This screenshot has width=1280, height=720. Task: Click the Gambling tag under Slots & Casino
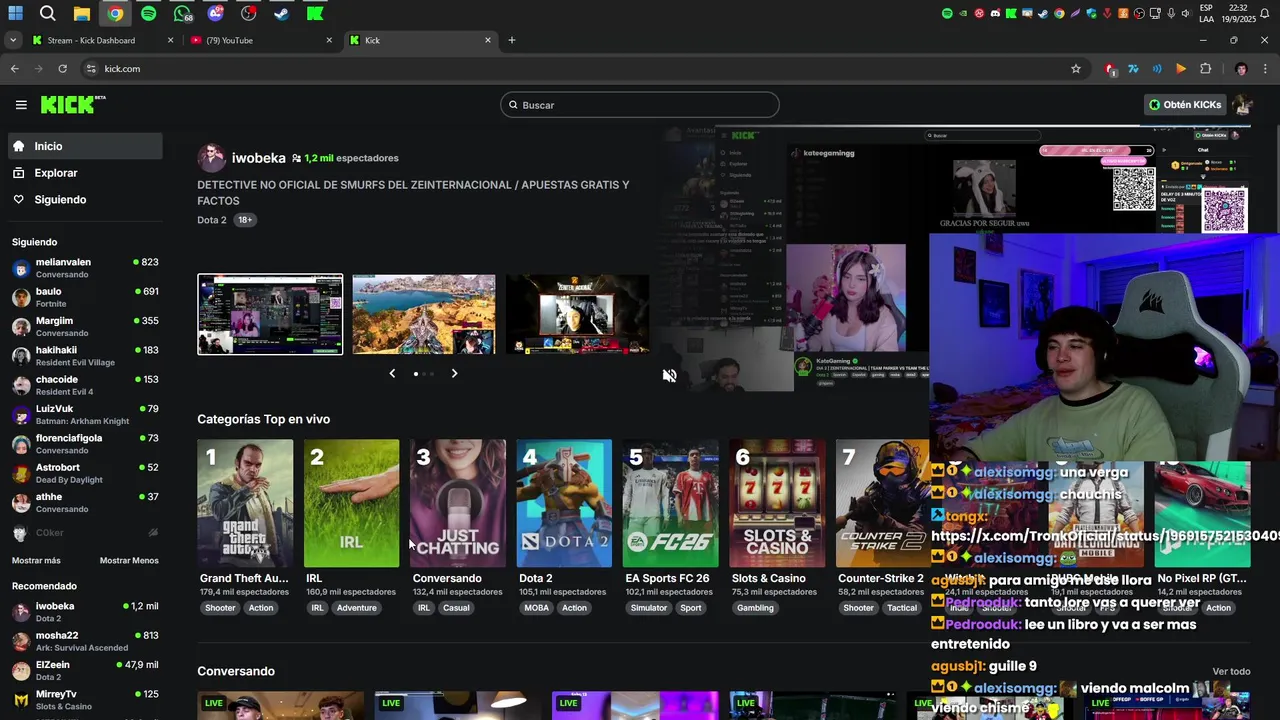point(755,608)
